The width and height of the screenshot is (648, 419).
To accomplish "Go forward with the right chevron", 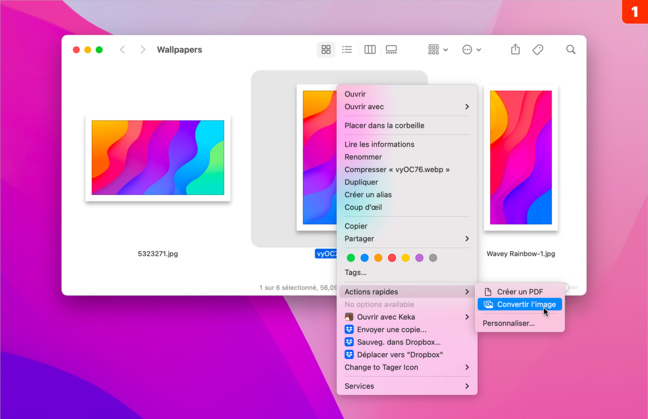I will click(x=143, y=50).
